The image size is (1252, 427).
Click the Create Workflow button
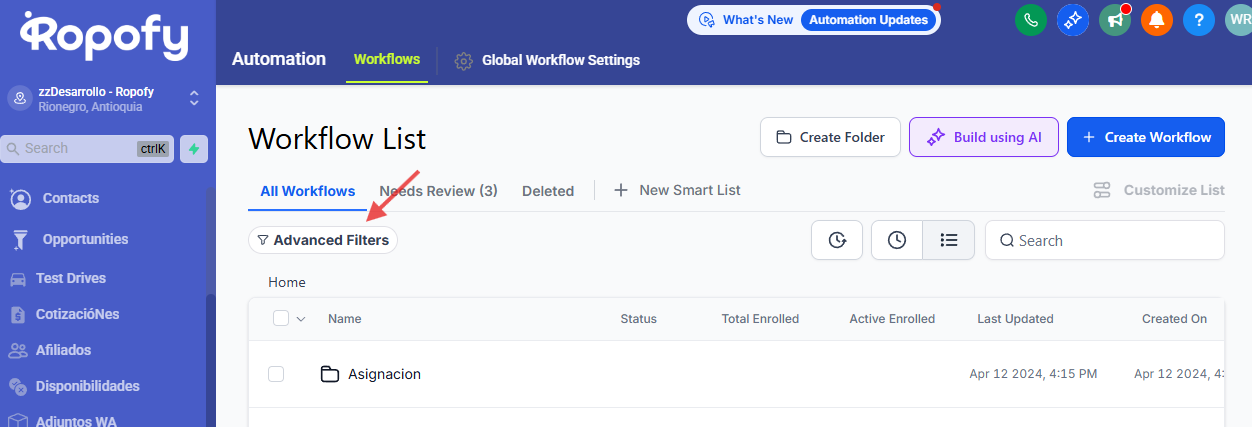pyautogui.click(x=1146, y=138)
